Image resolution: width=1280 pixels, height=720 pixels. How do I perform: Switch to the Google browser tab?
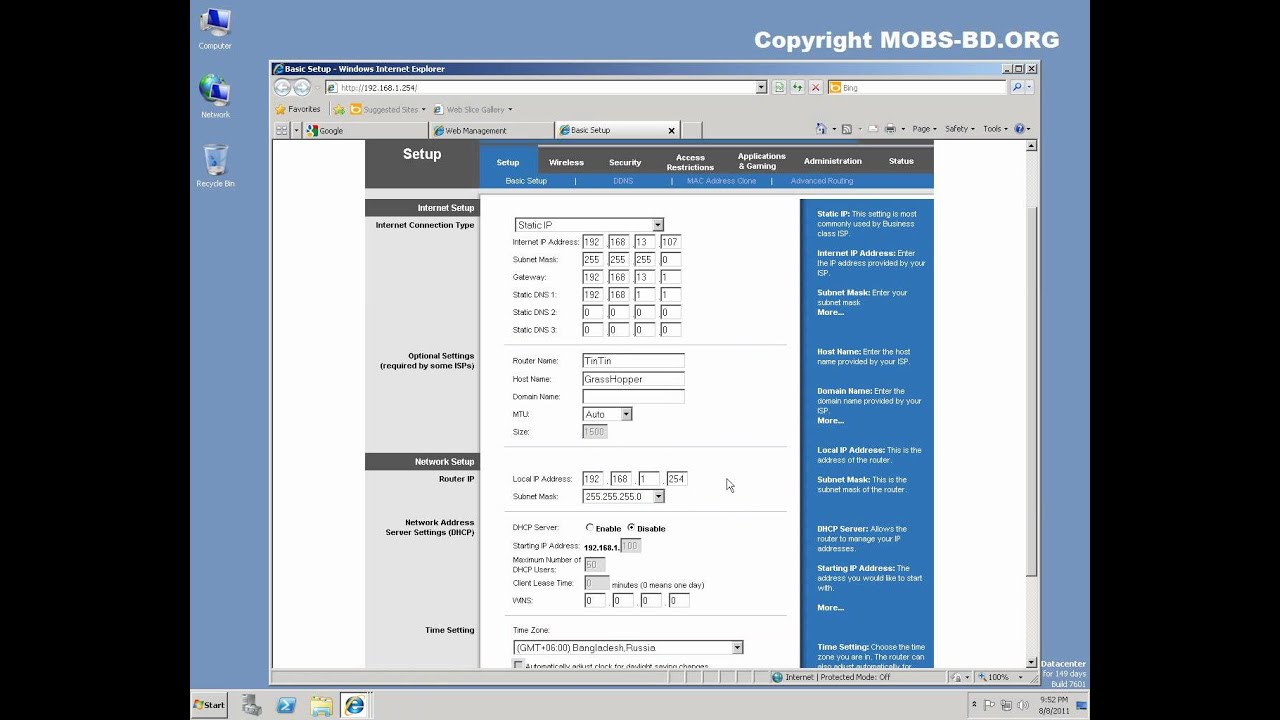coord(366,130)
